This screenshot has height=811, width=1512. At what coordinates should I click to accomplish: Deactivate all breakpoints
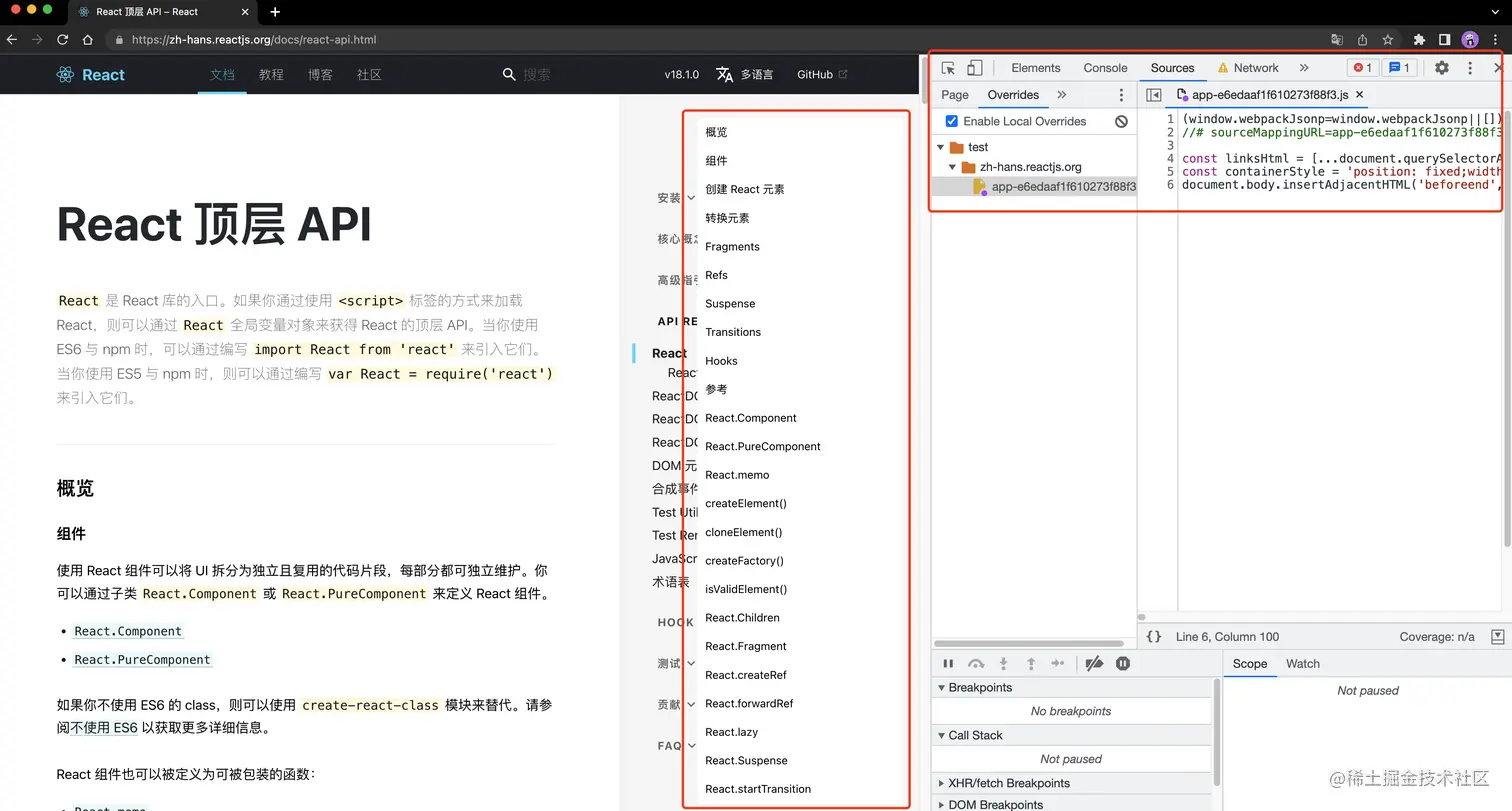(x=1094, y=663)
